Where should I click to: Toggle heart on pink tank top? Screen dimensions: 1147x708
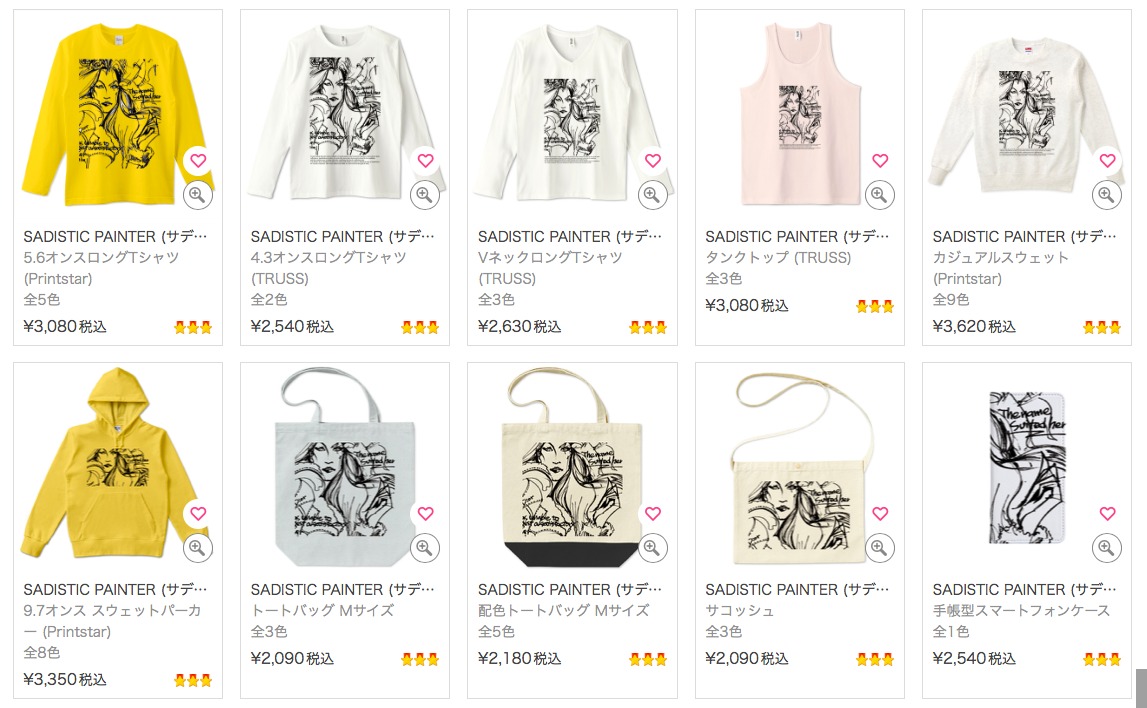tap(880, 160)
